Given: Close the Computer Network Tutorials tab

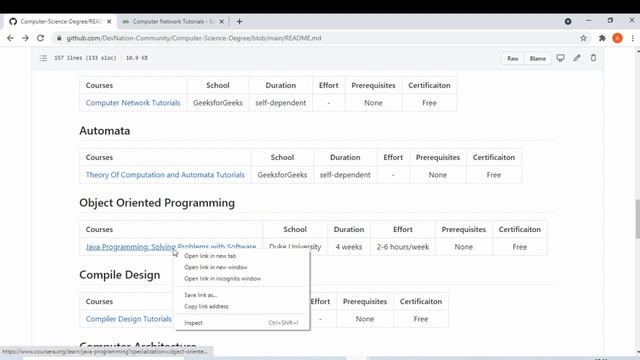Looking at the screenshot, I should [x=222, y=22].
